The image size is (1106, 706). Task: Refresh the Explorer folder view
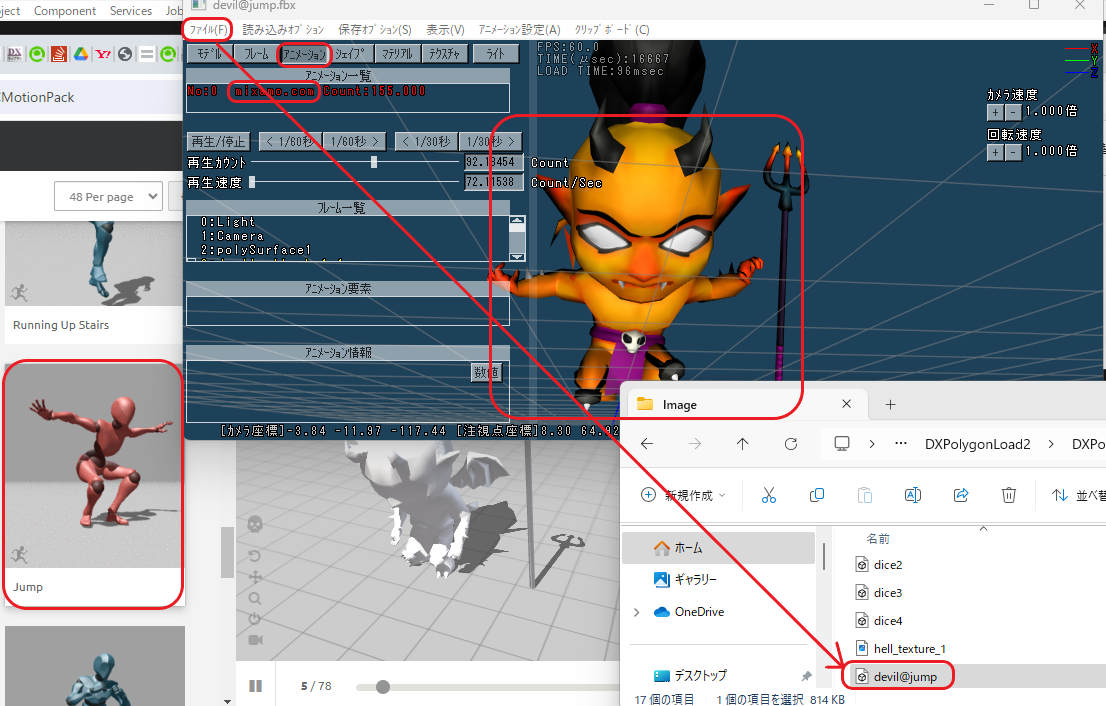click(x=791, y=444)
